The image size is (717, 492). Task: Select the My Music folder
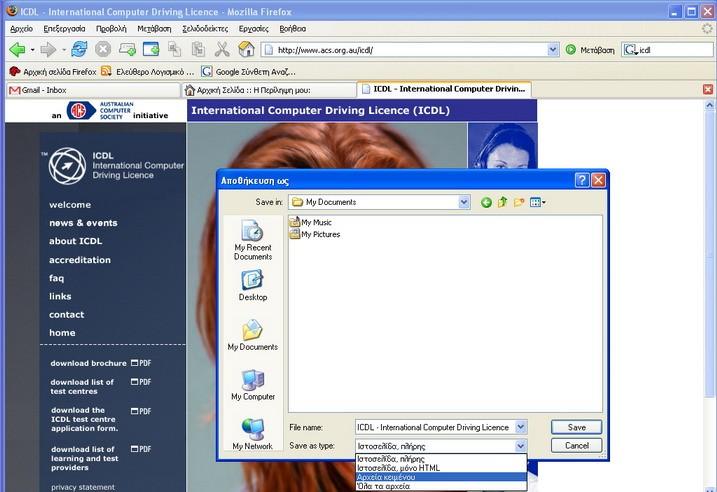(x=311, y=222)
